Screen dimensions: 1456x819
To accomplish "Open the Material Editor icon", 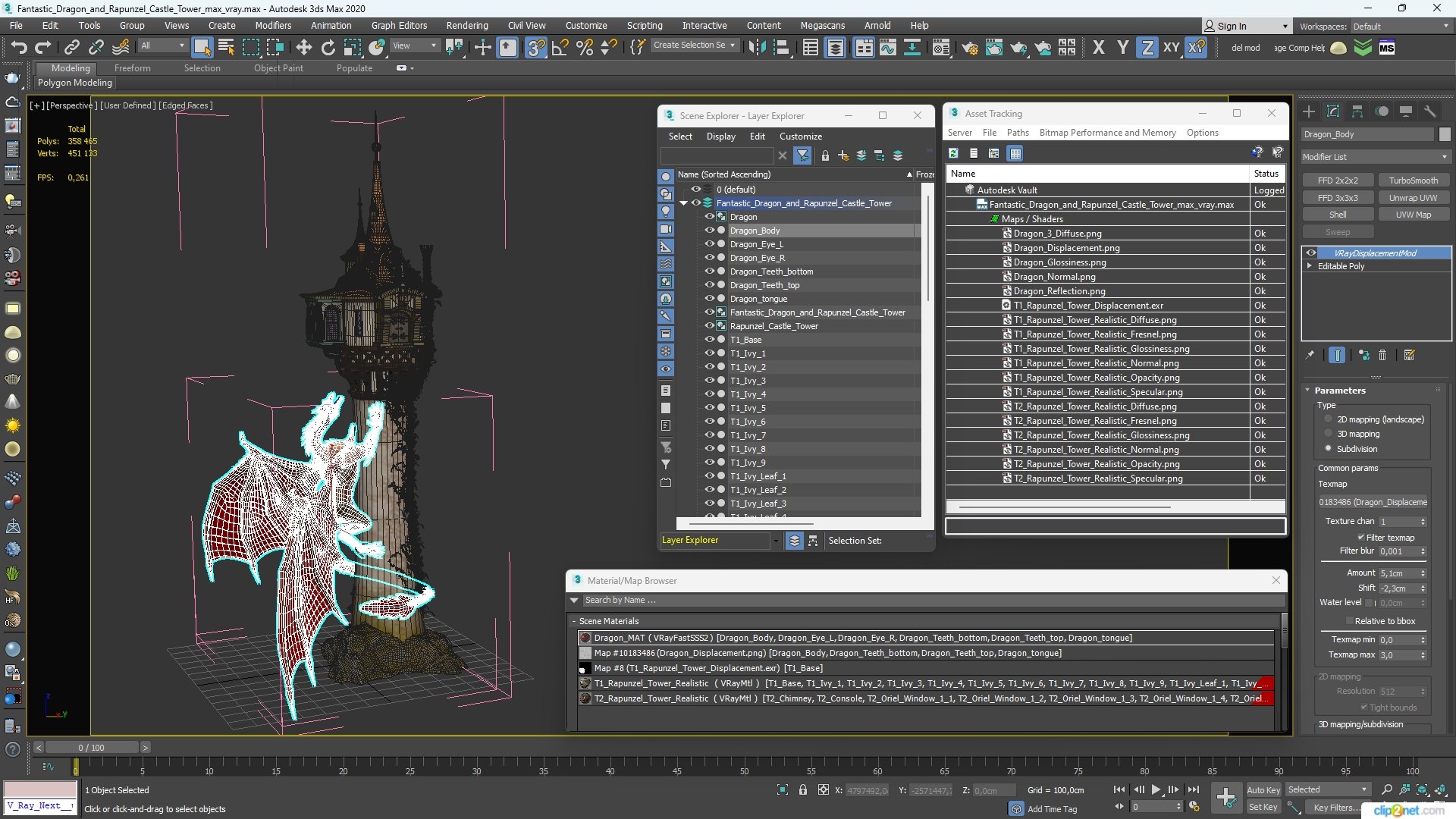I will point(940,48).
